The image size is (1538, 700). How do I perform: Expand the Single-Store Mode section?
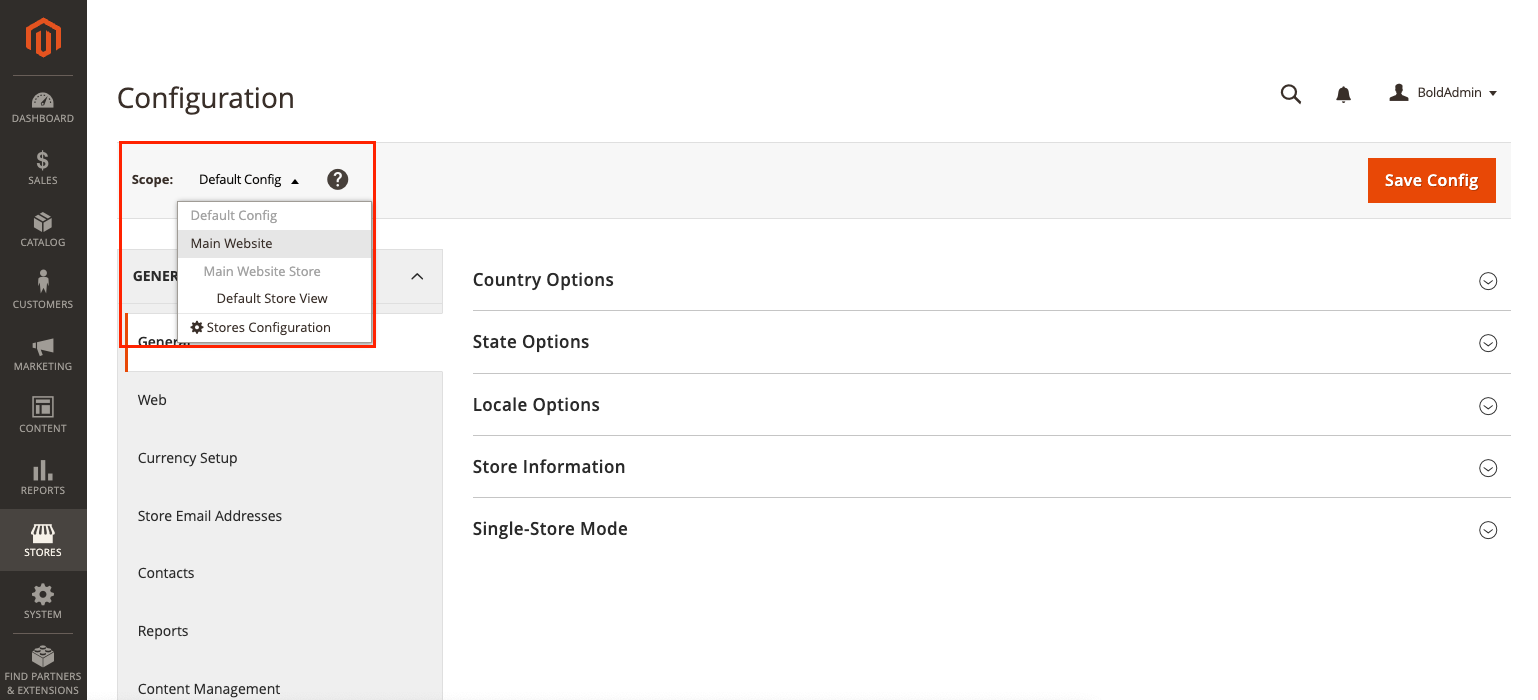coord(1488,530)
